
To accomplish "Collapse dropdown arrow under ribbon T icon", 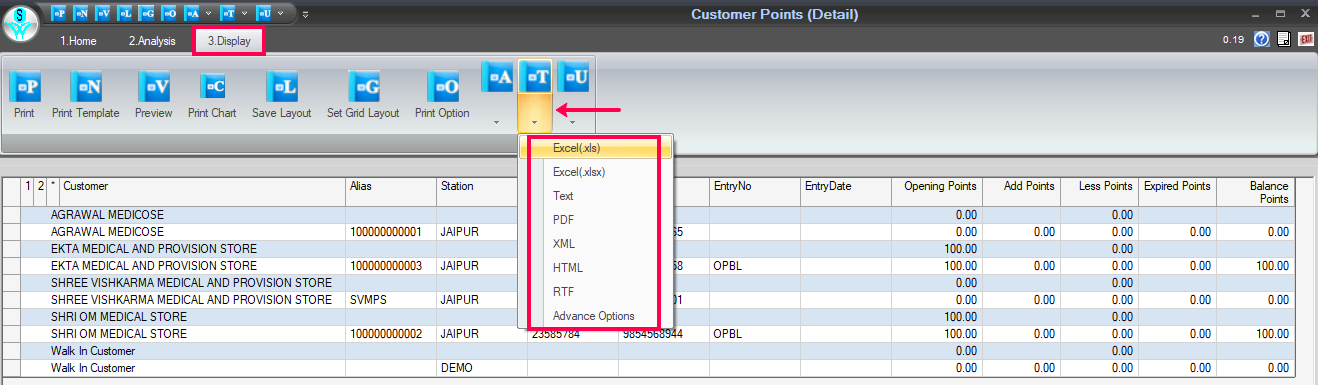I will pos(535,123).
